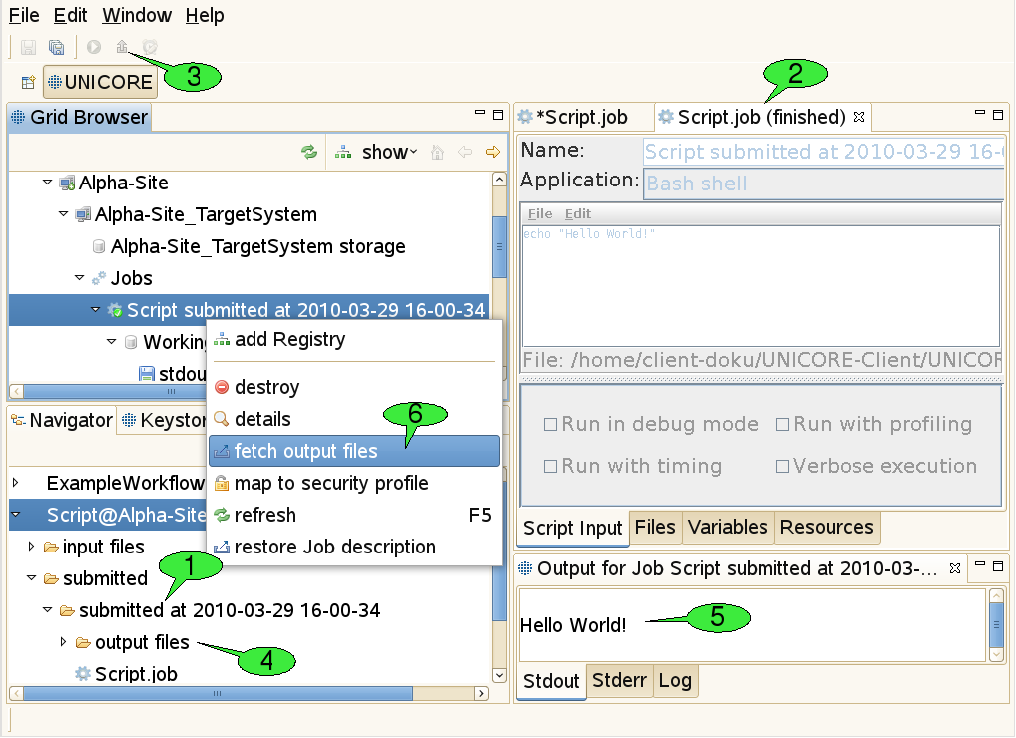
Task: Click the home icon in Grid Browser toolbar
Action: point(437,152)
